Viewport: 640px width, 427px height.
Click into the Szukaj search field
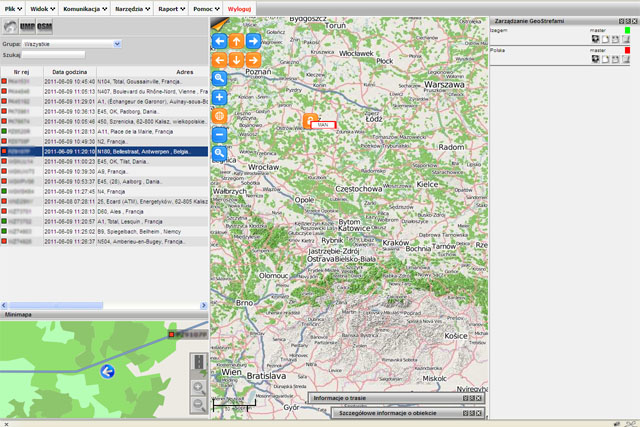click(x=53, y=55)
